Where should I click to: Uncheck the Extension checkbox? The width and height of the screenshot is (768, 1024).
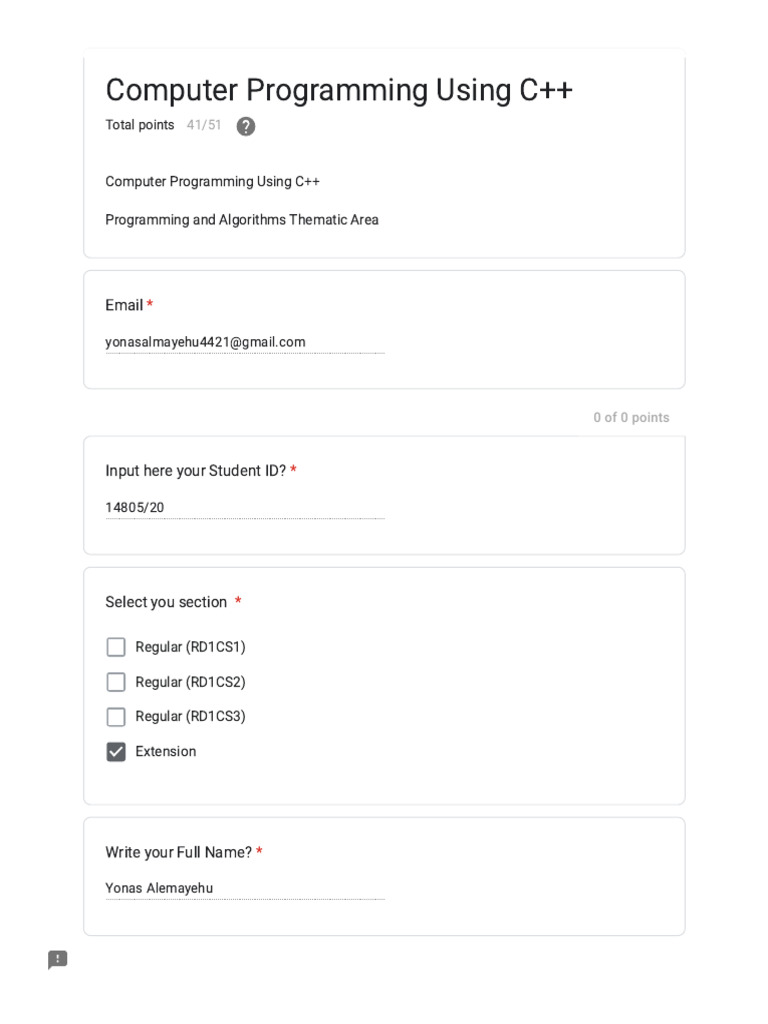(116, 752)
